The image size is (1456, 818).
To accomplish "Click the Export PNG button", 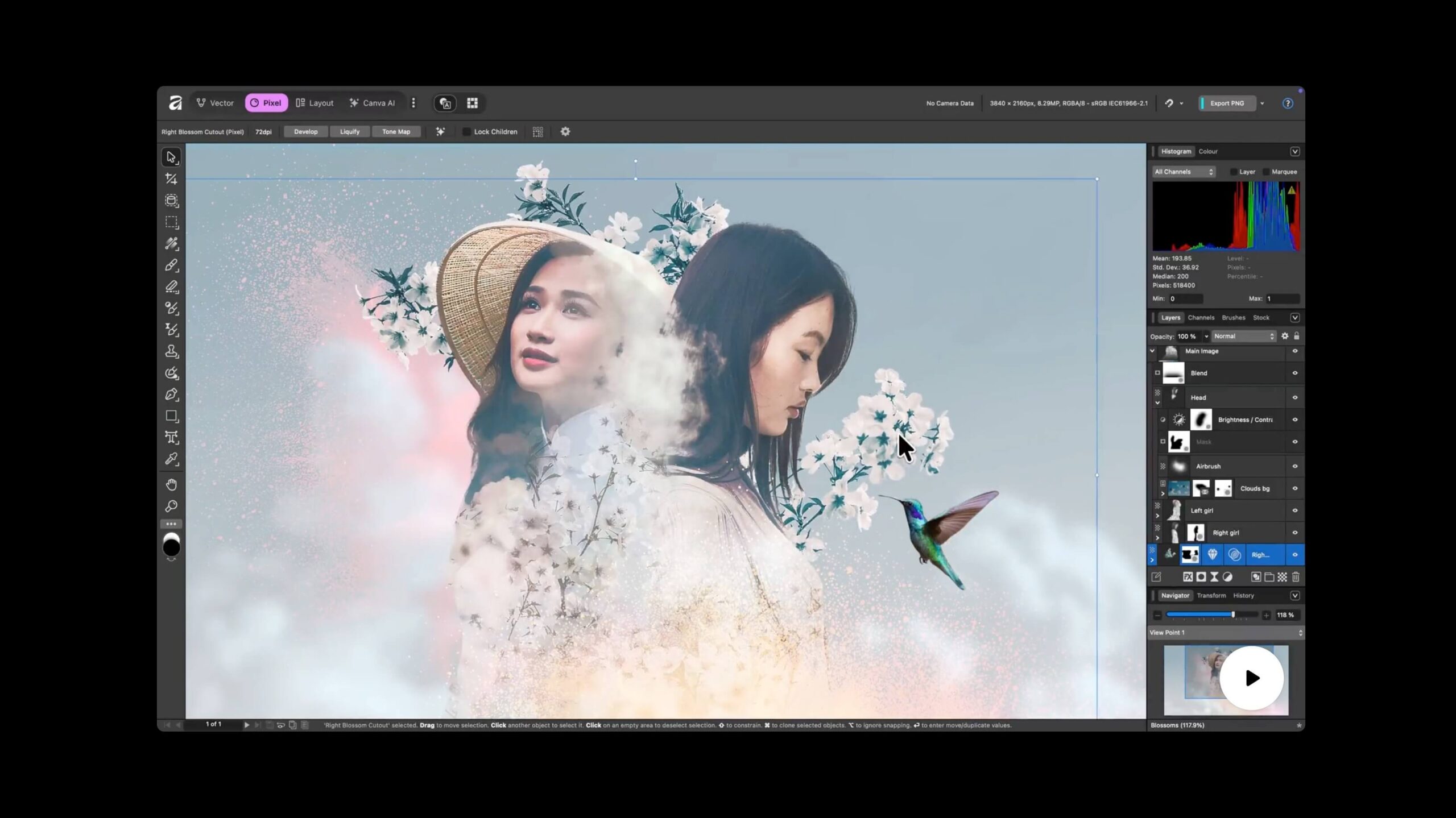I will (x=1227, y=103).
